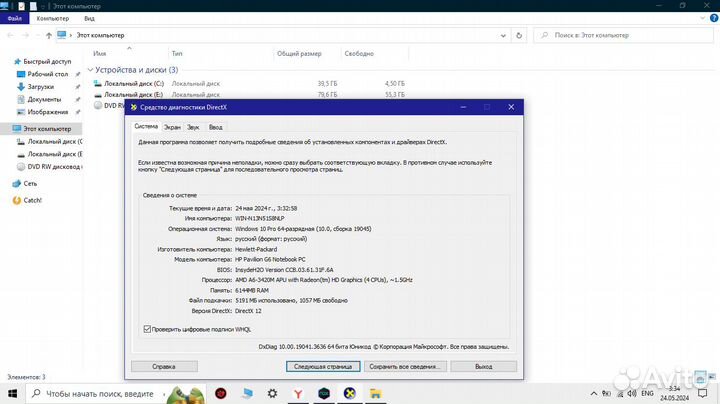The width and height of the screenshot is (720, 404).
Task: Click the volume speaker tray icon
Action: pyautogui.click(x=632, y=393)
